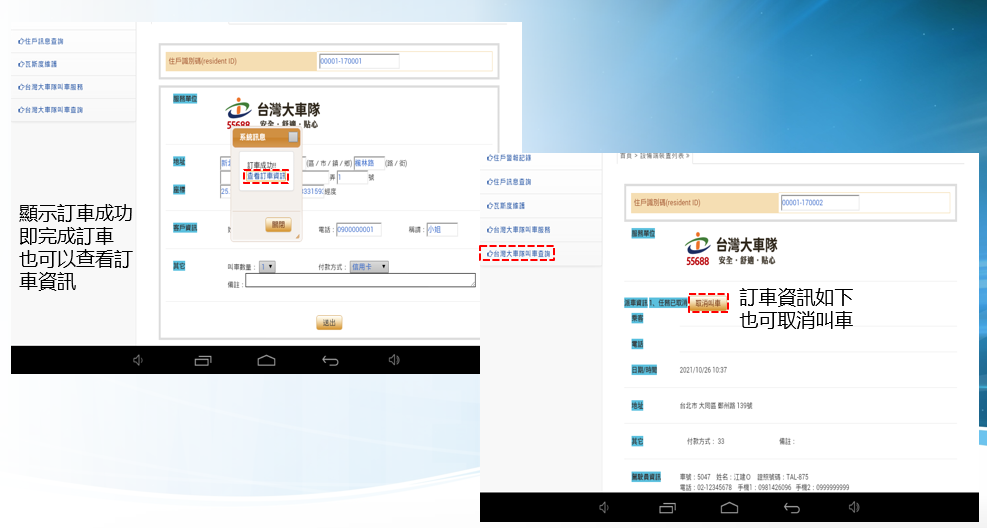Click the address text 台北市 大同區 鄭州路 139號
The image size is (987, 528).
point(716,406)
